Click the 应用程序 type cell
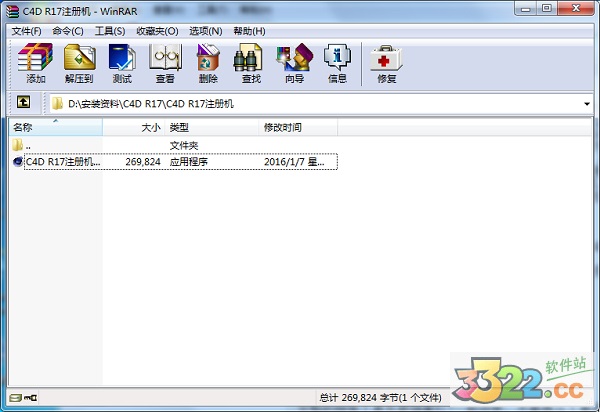 189,162
